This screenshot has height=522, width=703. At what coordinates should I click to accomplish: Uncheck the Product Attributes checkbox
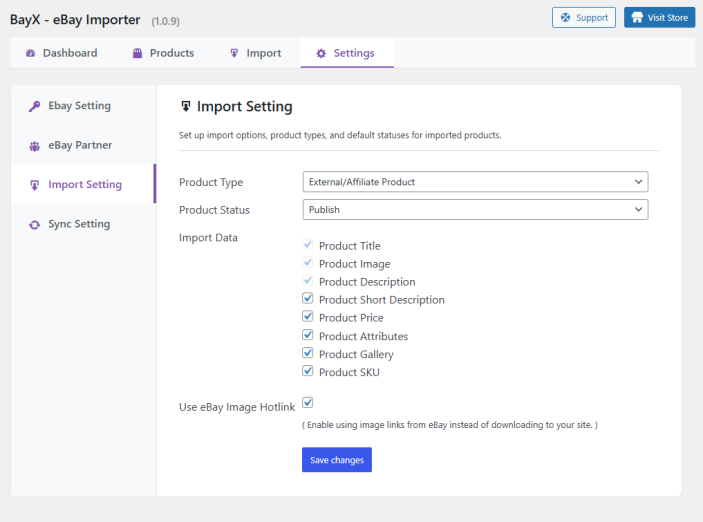click(x=308, y=335)
